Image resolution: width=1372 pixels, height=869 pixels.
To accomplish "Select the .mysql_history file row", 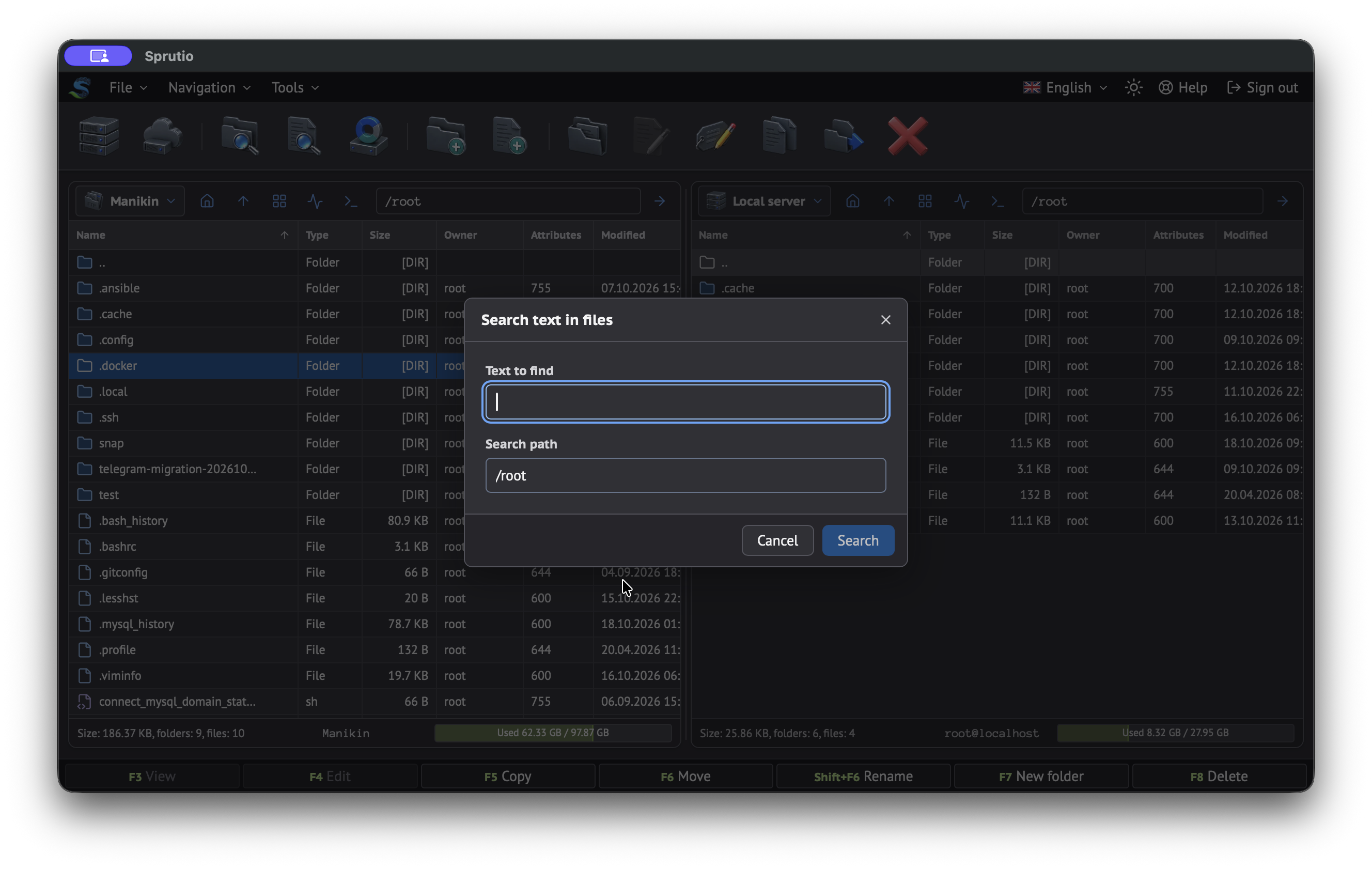I will [x=375, y=624].
